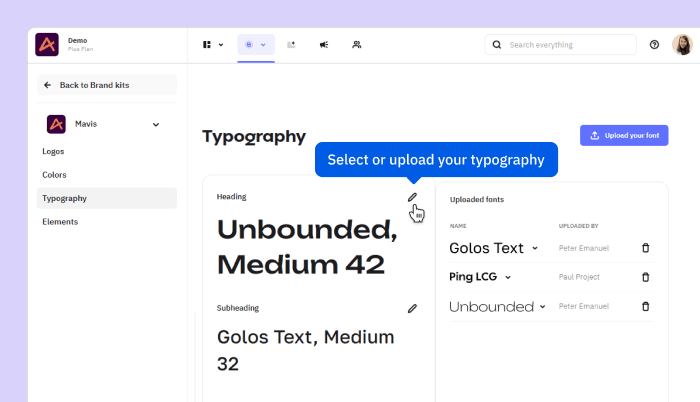Screen dimensions: 700x402
Task: Click into the Search everything field
Action: coord(561,45)
